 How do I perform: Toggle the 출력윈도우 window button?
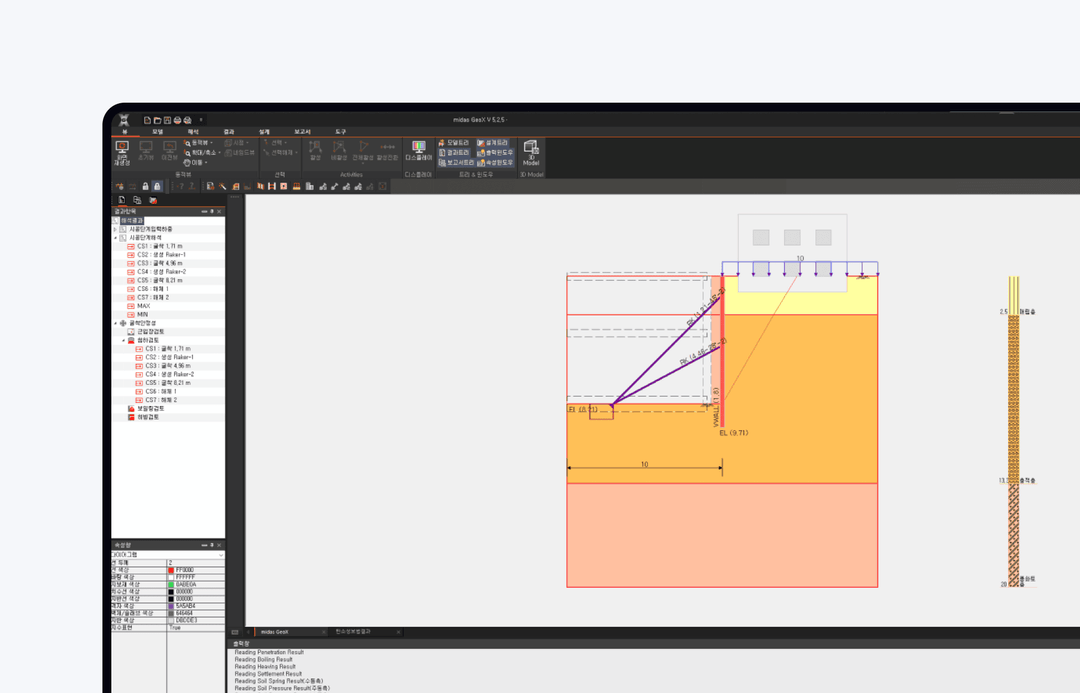[495, 152]
